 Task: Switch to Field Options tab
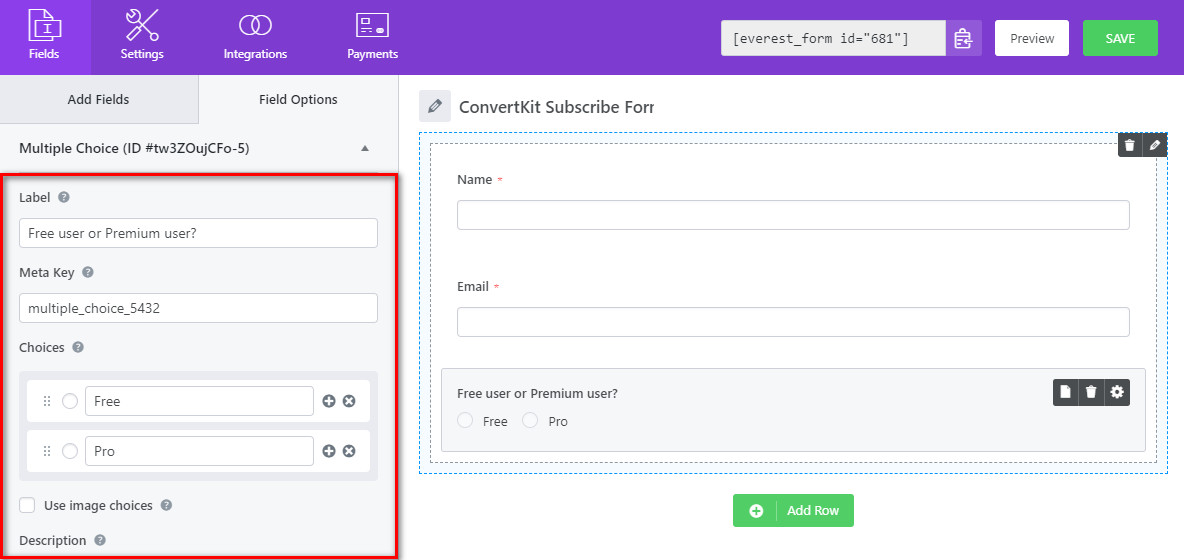(x=298, y=100)
